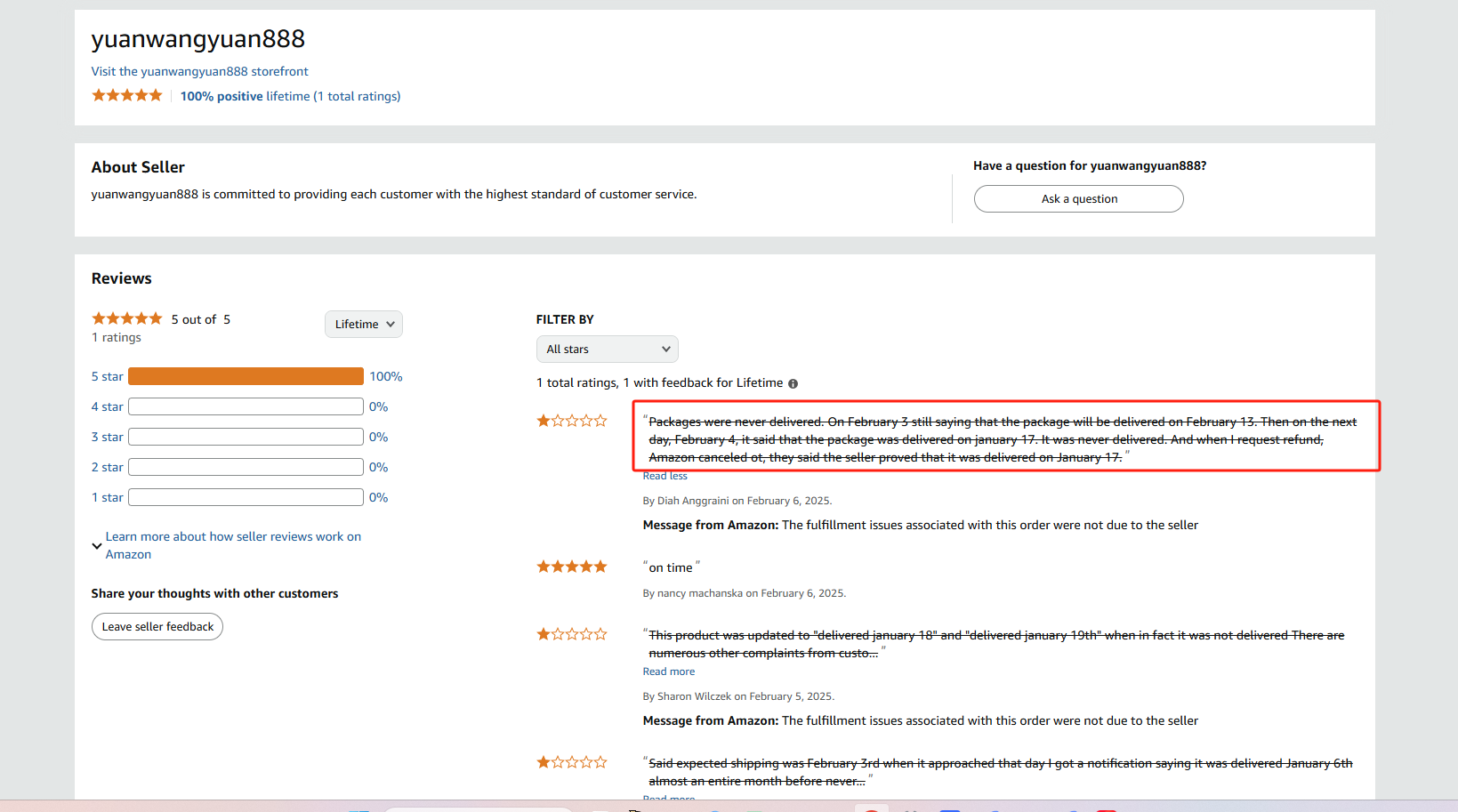Click one-star rating on Diah Anggraini's review

[x=572, y=421]
